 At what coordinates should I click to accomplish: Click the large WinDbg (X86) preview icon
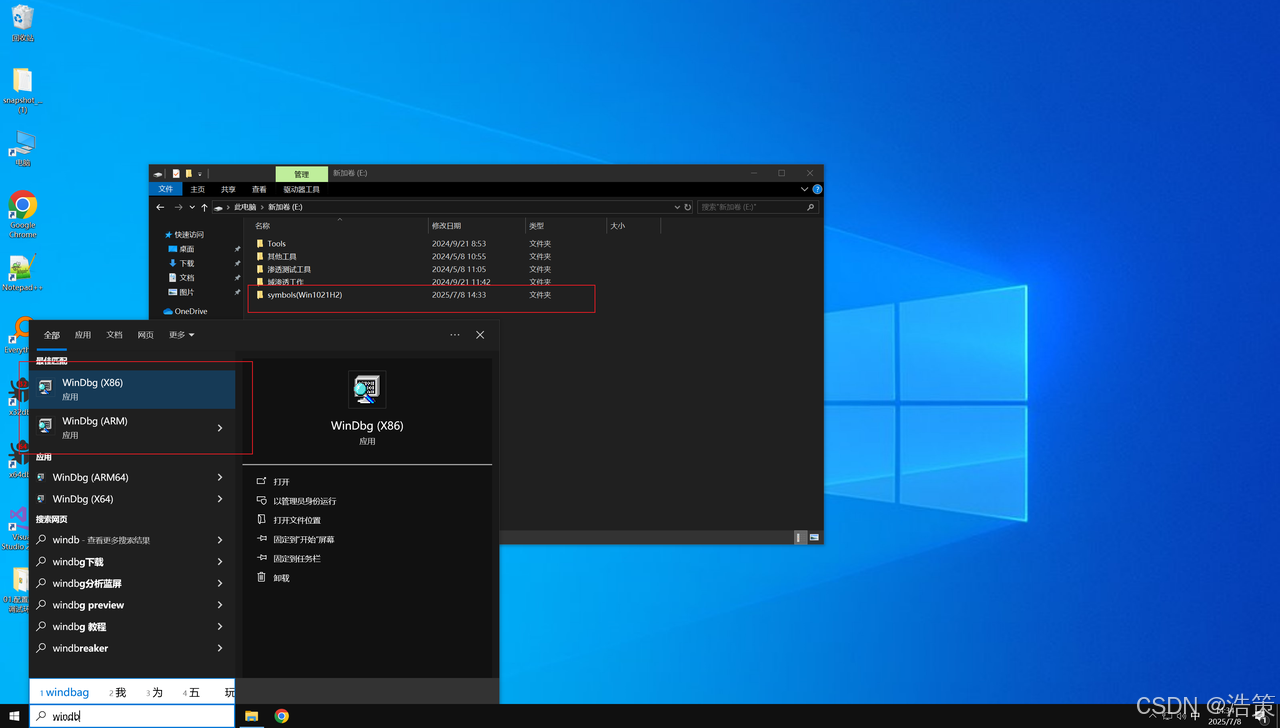pyautogui.click(x=367, y=389)
